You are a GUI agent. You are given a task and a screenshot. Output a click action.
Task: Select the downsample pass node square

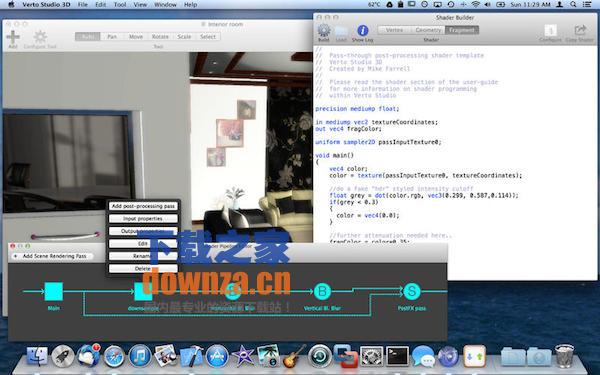pyautogui.click(x=143, y=292)
